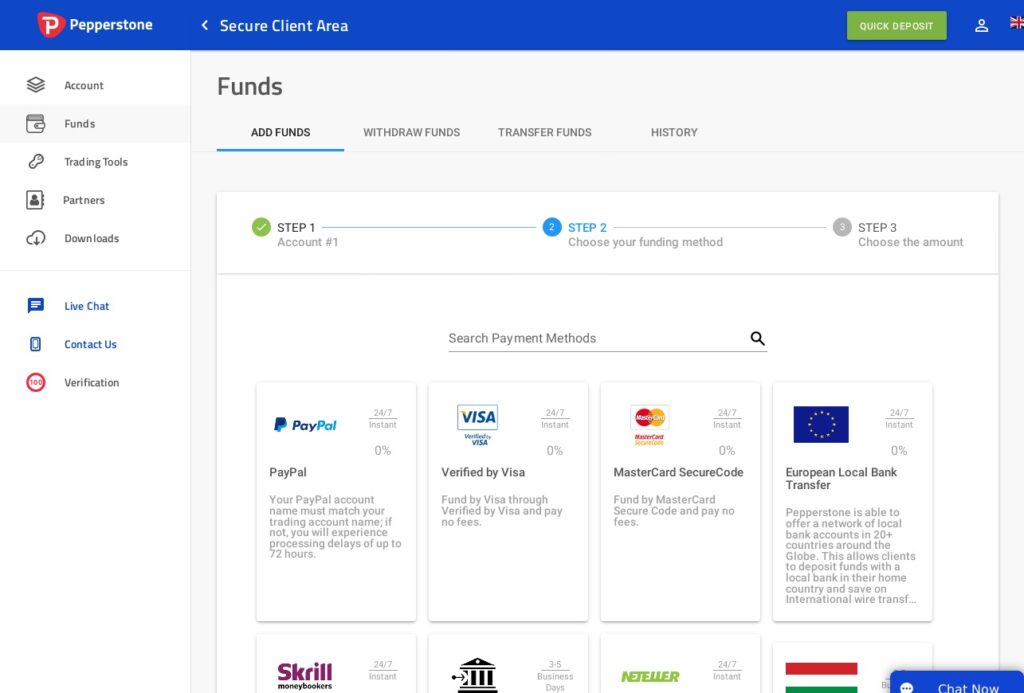The height and width of the screenshot is (693, 1024).
Task: Click the '3-5 Business Days' label
Action: (555, 676)
